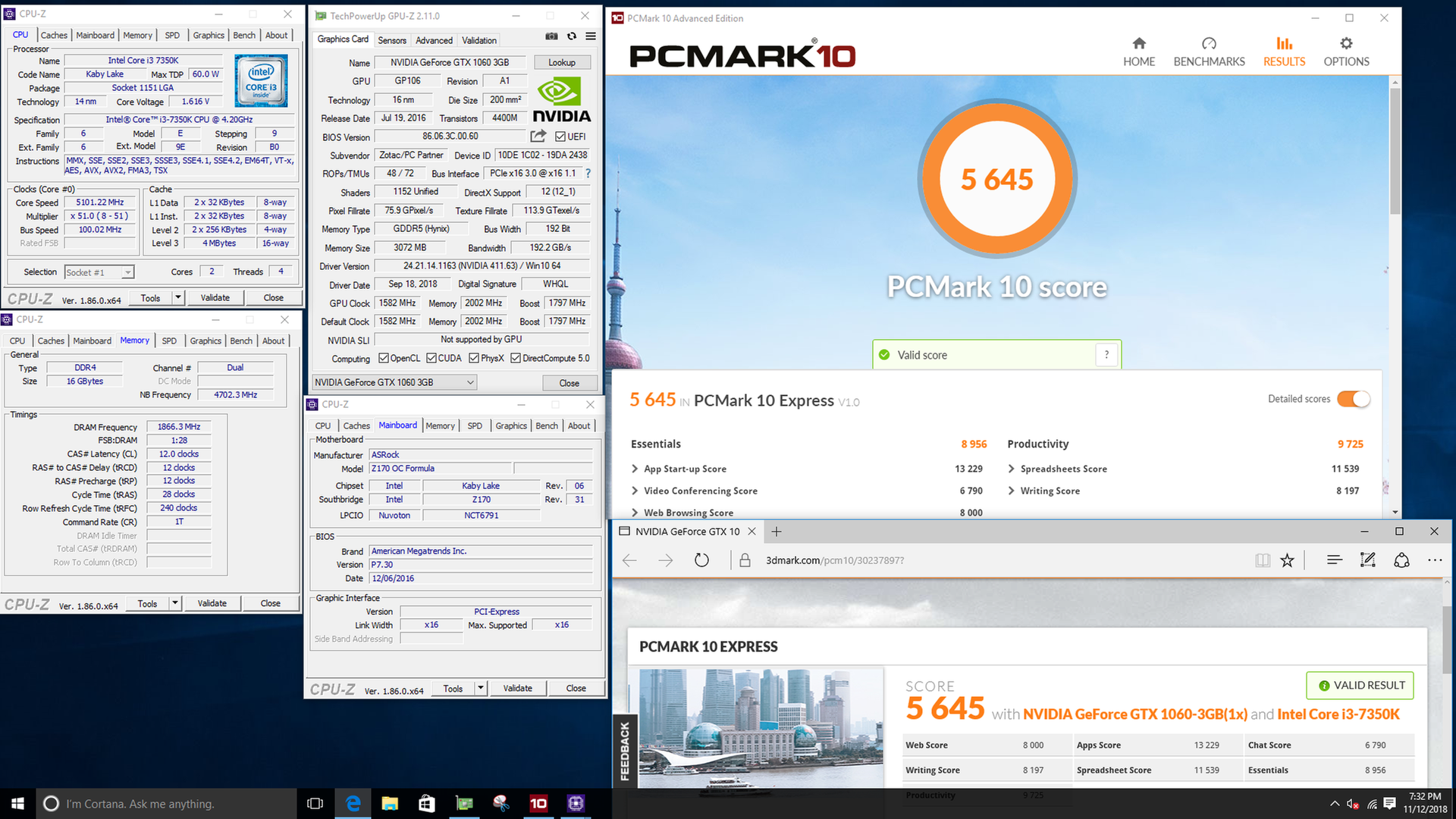The width and height of the screenshot is (1456, 819).
Task: Toggle CUDA checkbox in GPU-Z
Action: click(x=431, y=359)
